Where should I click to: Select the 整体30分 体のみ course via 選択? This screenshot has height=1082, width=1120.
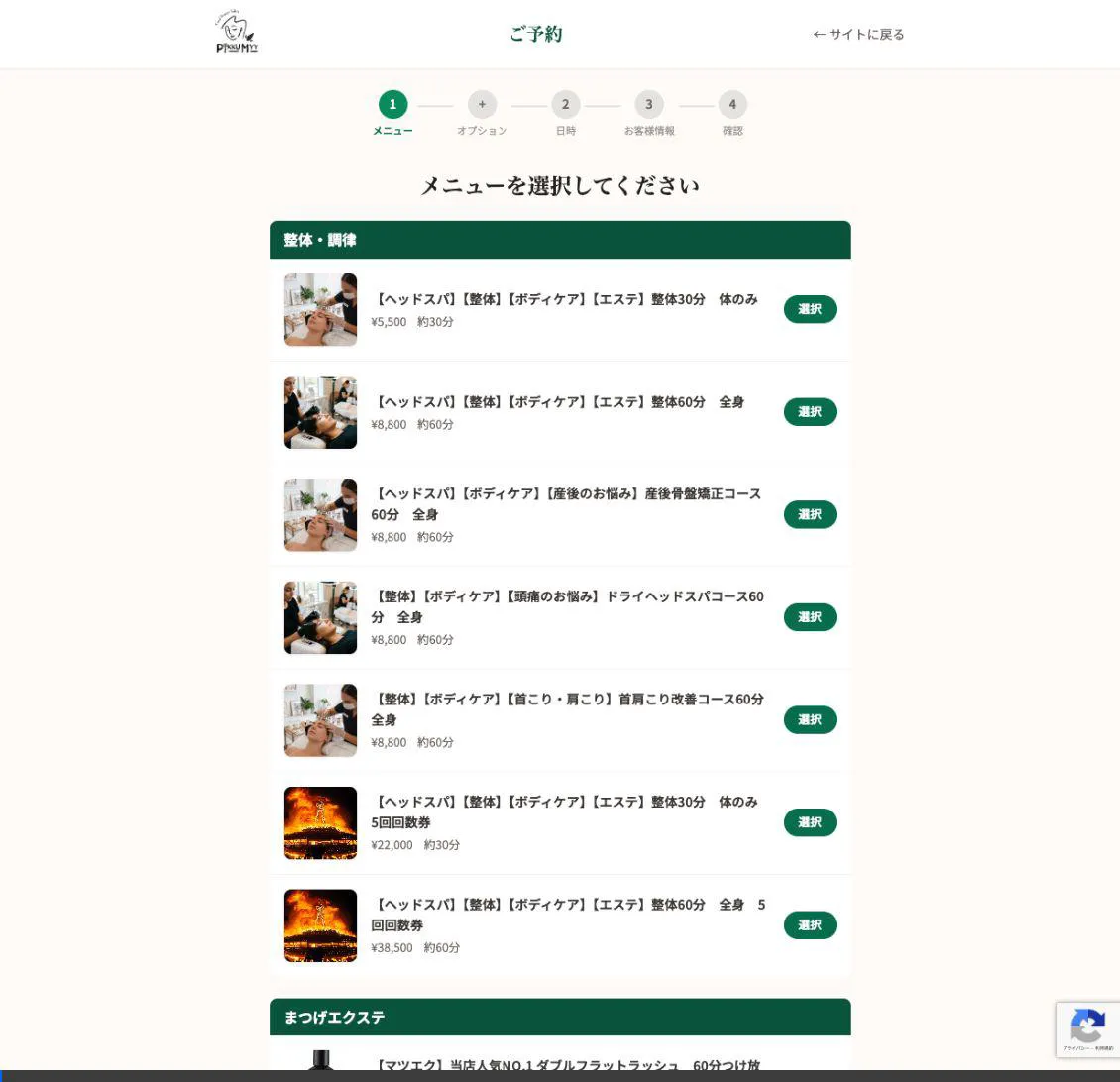click(x=810, y=309)
